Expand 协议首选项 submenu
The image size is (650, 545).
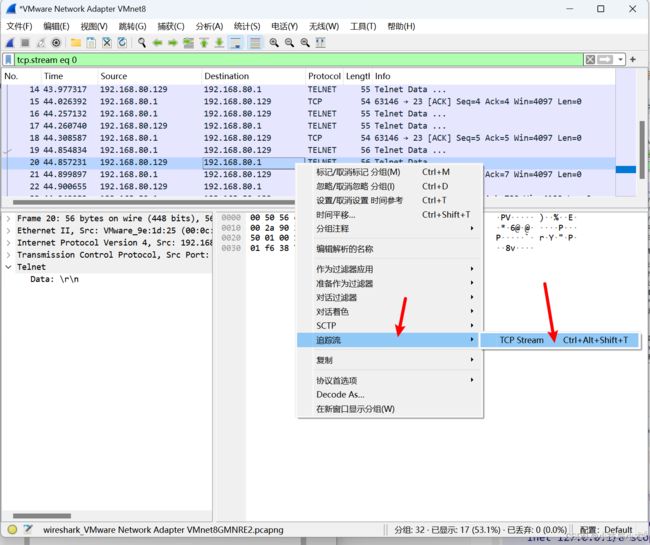[x=388, y=380]
